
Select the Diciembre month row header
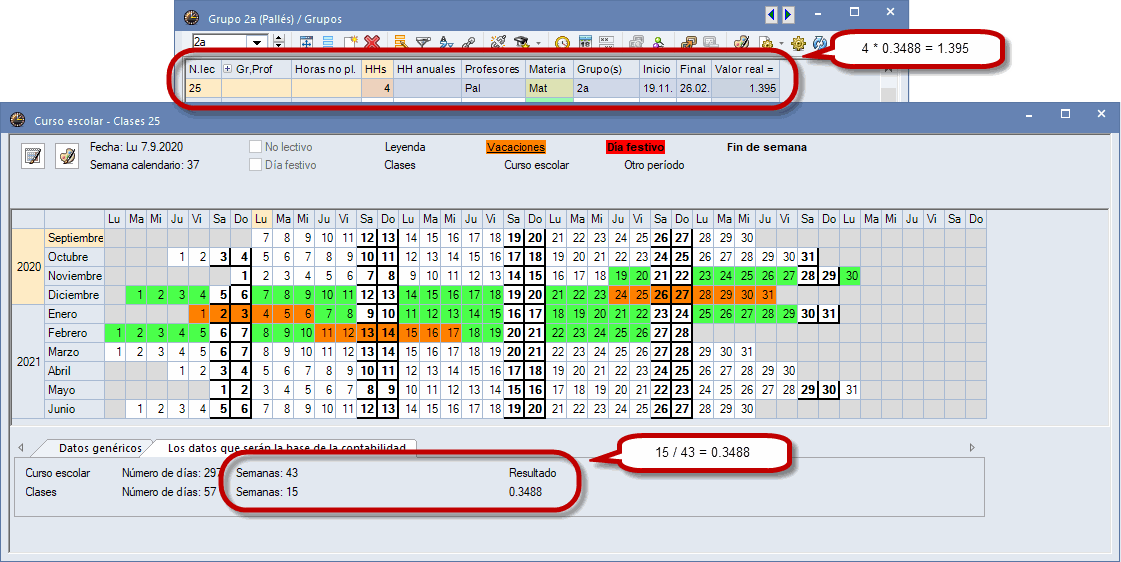click(x=75, y=295)
